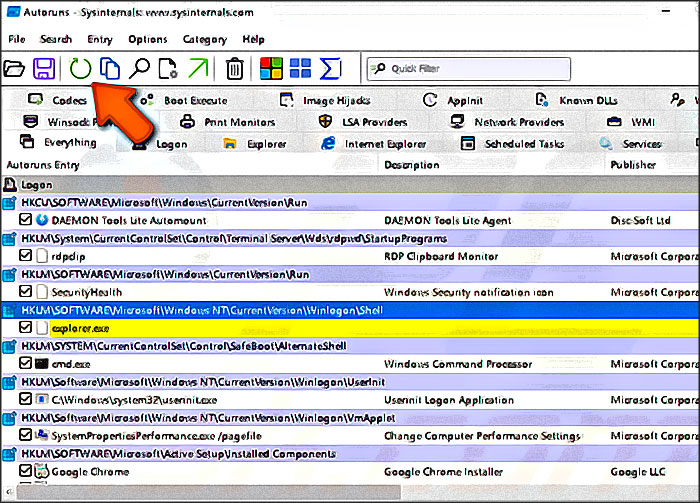Jump to entry with the green arrow icon
700x503 pixels.
[x=198, y=69]
